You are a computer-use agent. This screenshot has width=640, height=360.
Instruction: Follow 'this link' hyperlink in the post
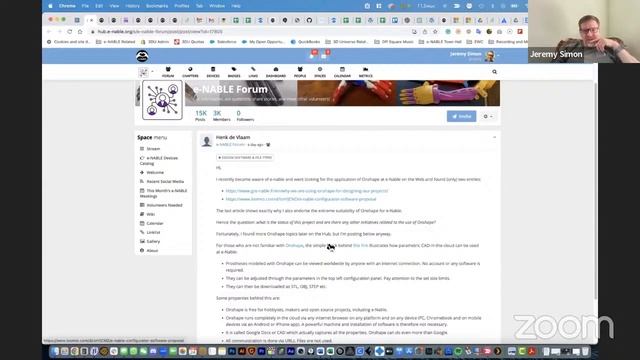(360, 245)
